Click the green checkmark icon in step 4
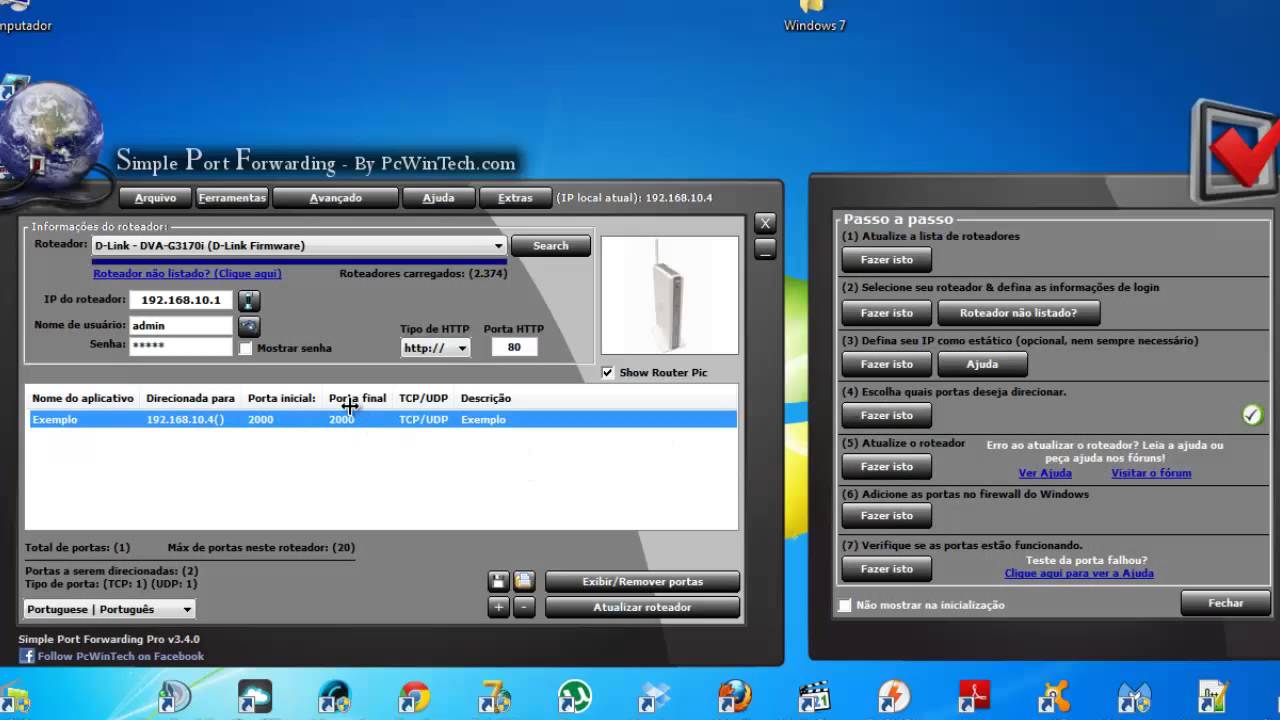 point(1252,414)
